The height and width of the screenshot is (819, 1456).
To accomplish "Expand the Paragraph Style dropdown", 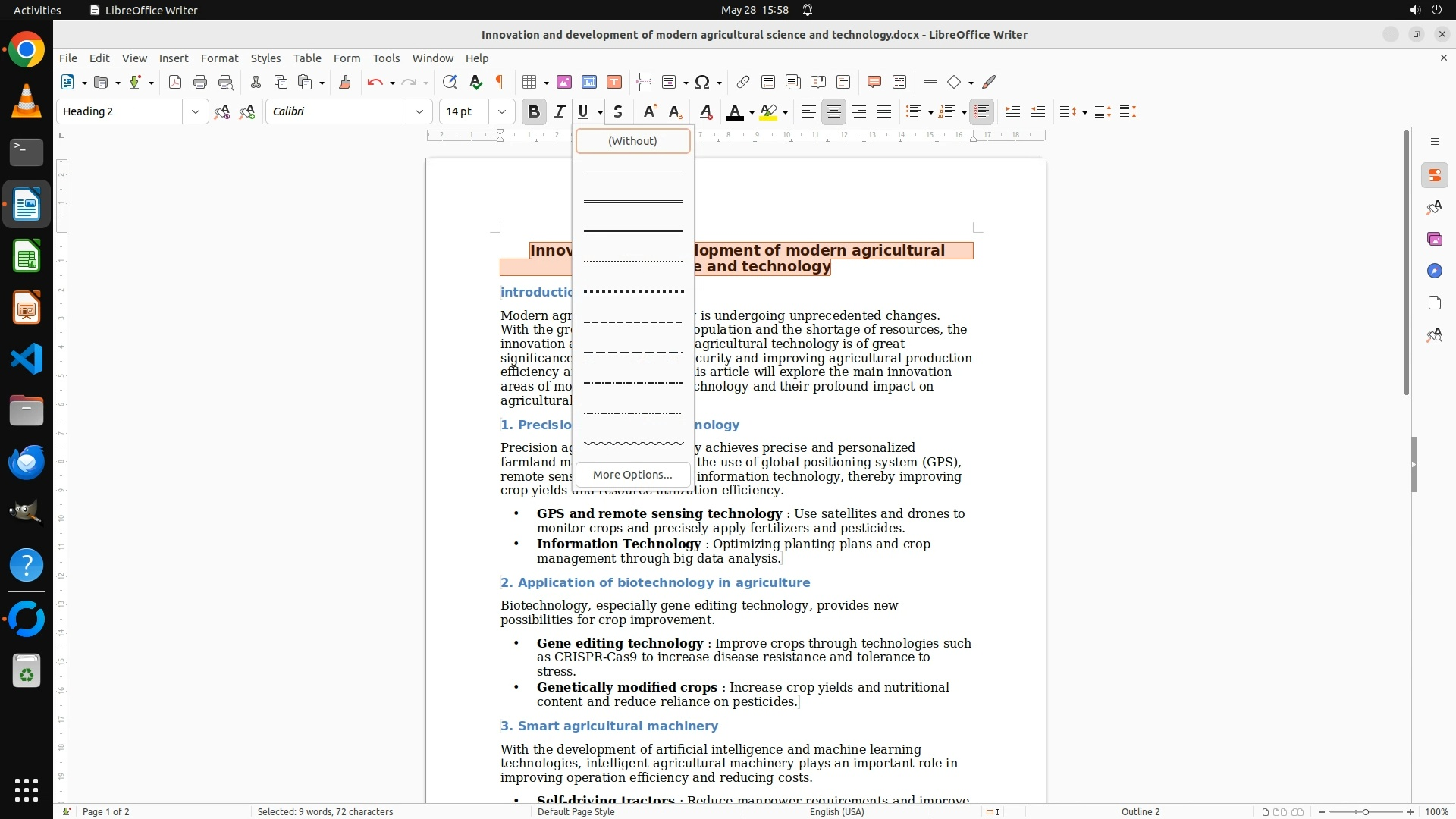I will click(x=195, y=111).
